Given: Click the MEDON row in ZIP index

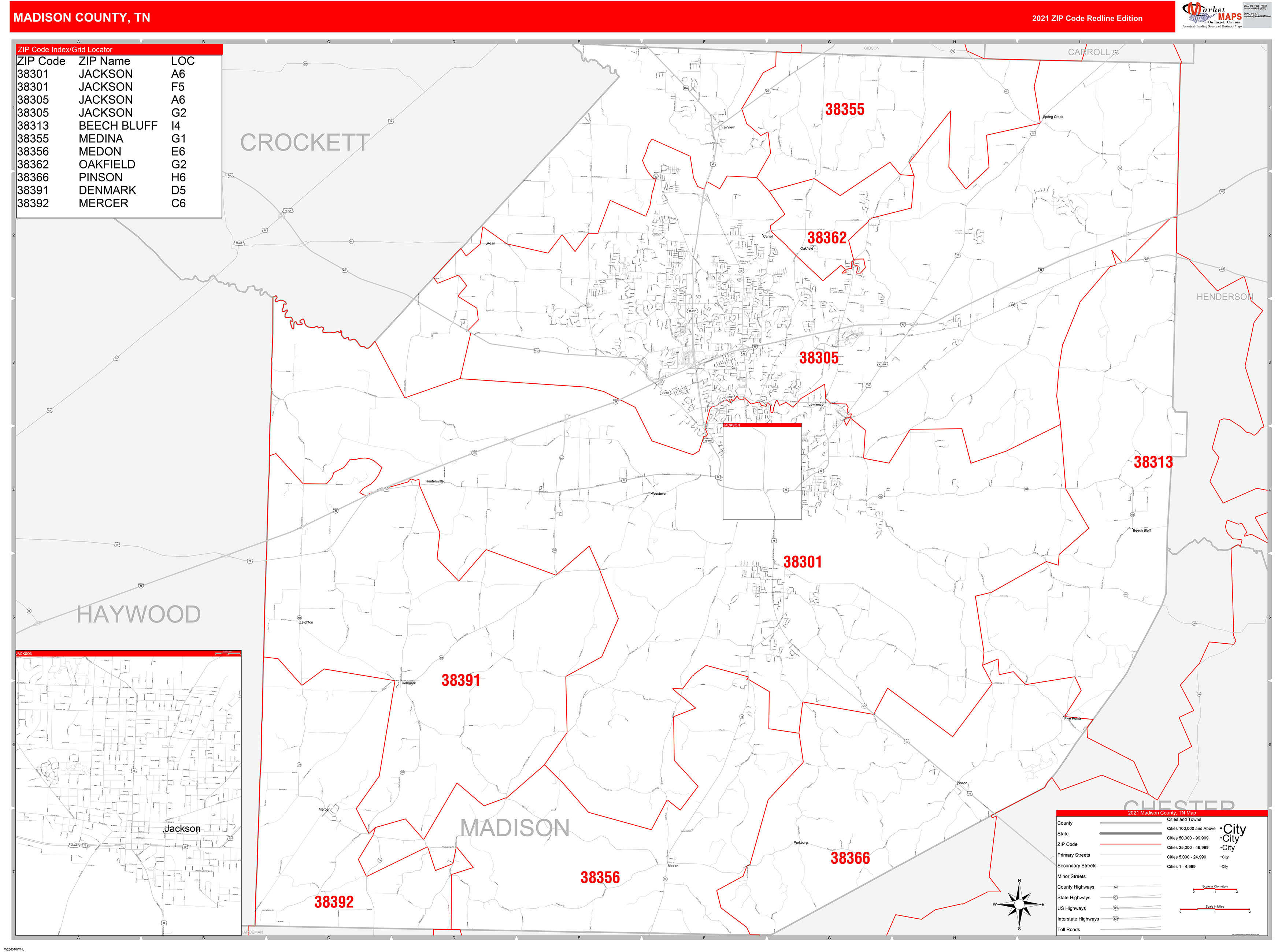Looking at the screenshot, I should (x=101, y=152).
